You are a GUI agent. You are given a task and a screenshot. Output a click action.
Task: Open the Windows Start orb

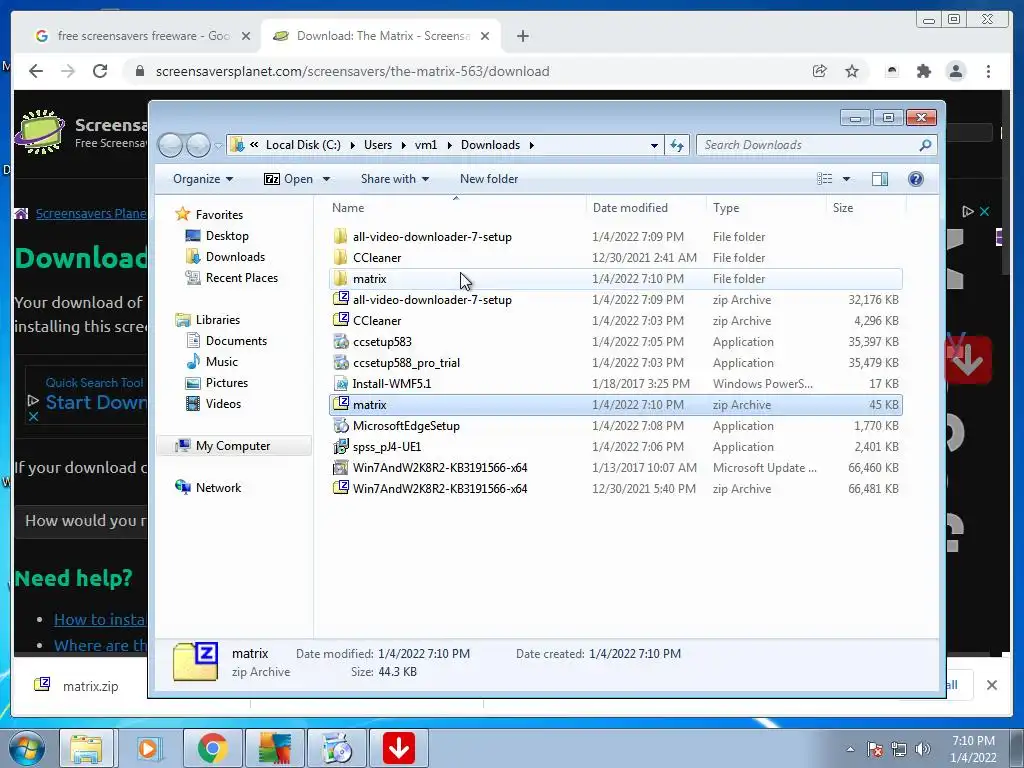(27, 748)
